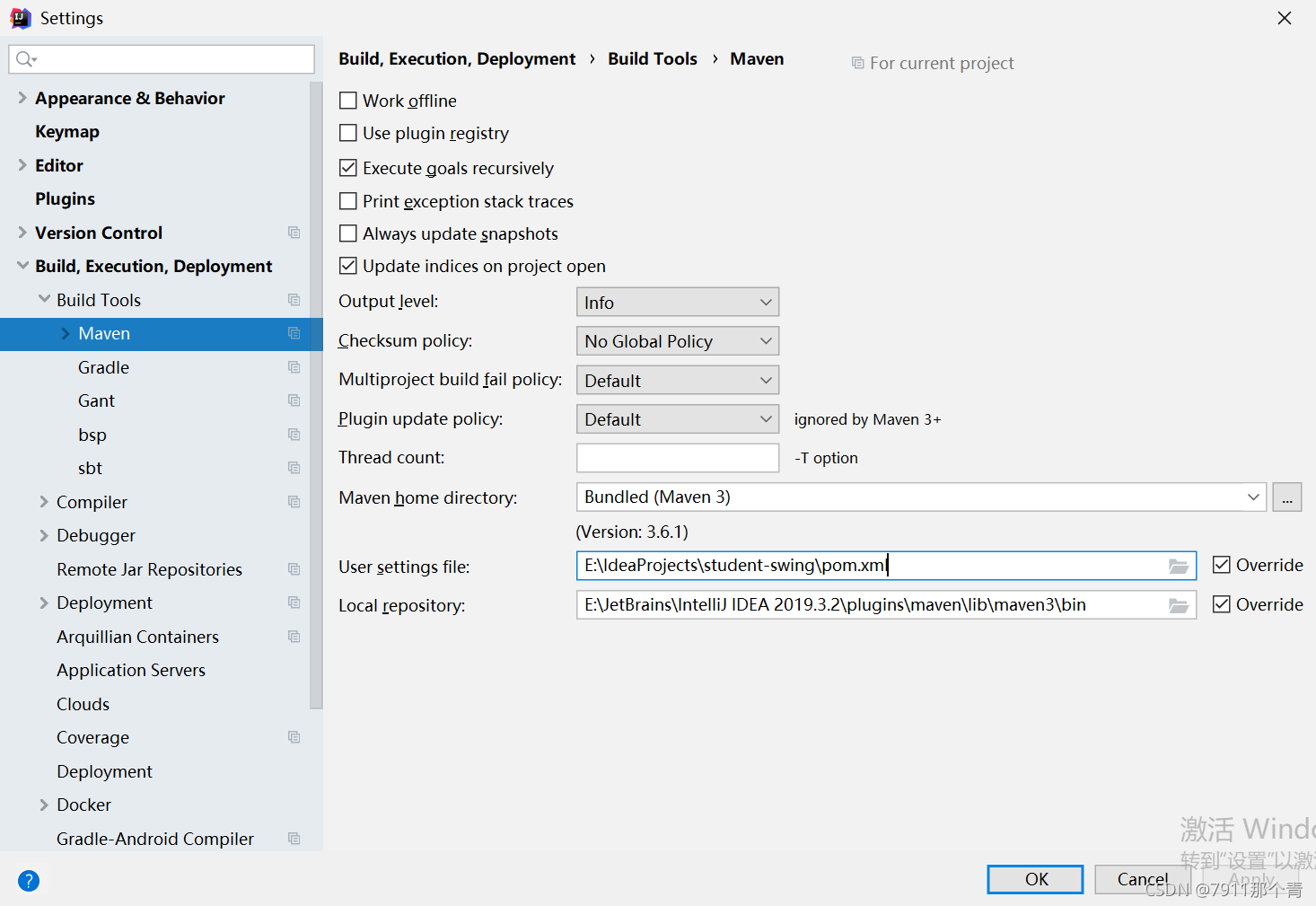
Task: Enable Use plugin registry checkbox
Action: click(x=348, y=133)
